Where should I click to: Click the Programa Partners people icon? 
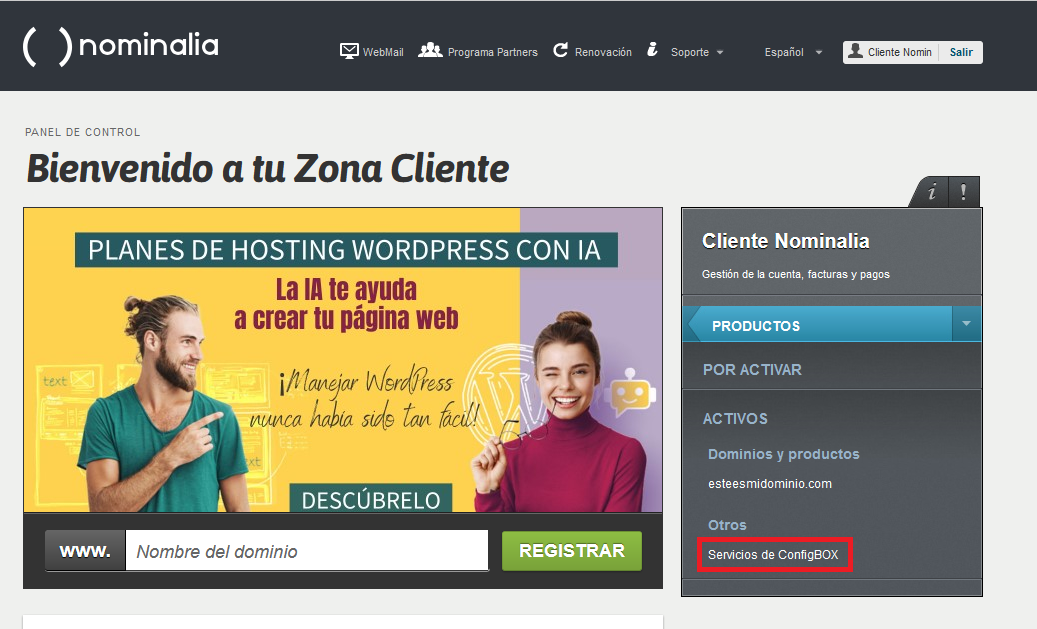coord(428,52)
